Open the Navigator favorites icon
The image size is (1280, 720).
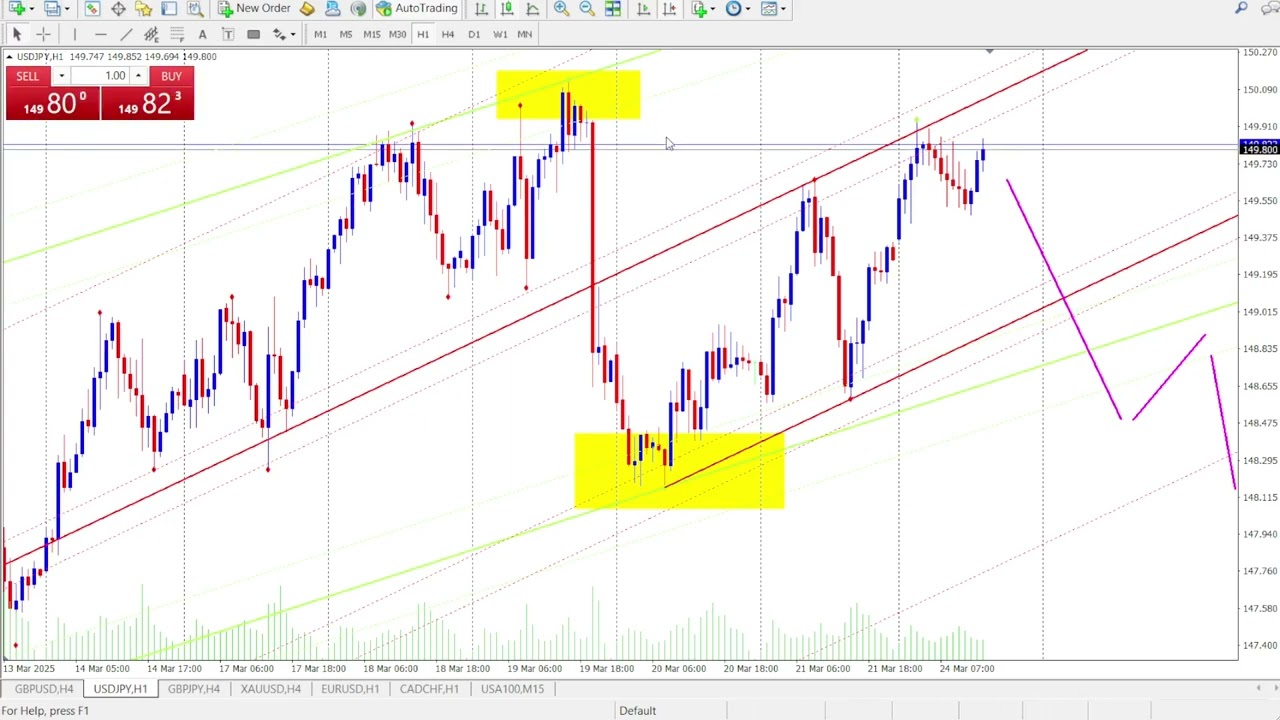(143, 8)
